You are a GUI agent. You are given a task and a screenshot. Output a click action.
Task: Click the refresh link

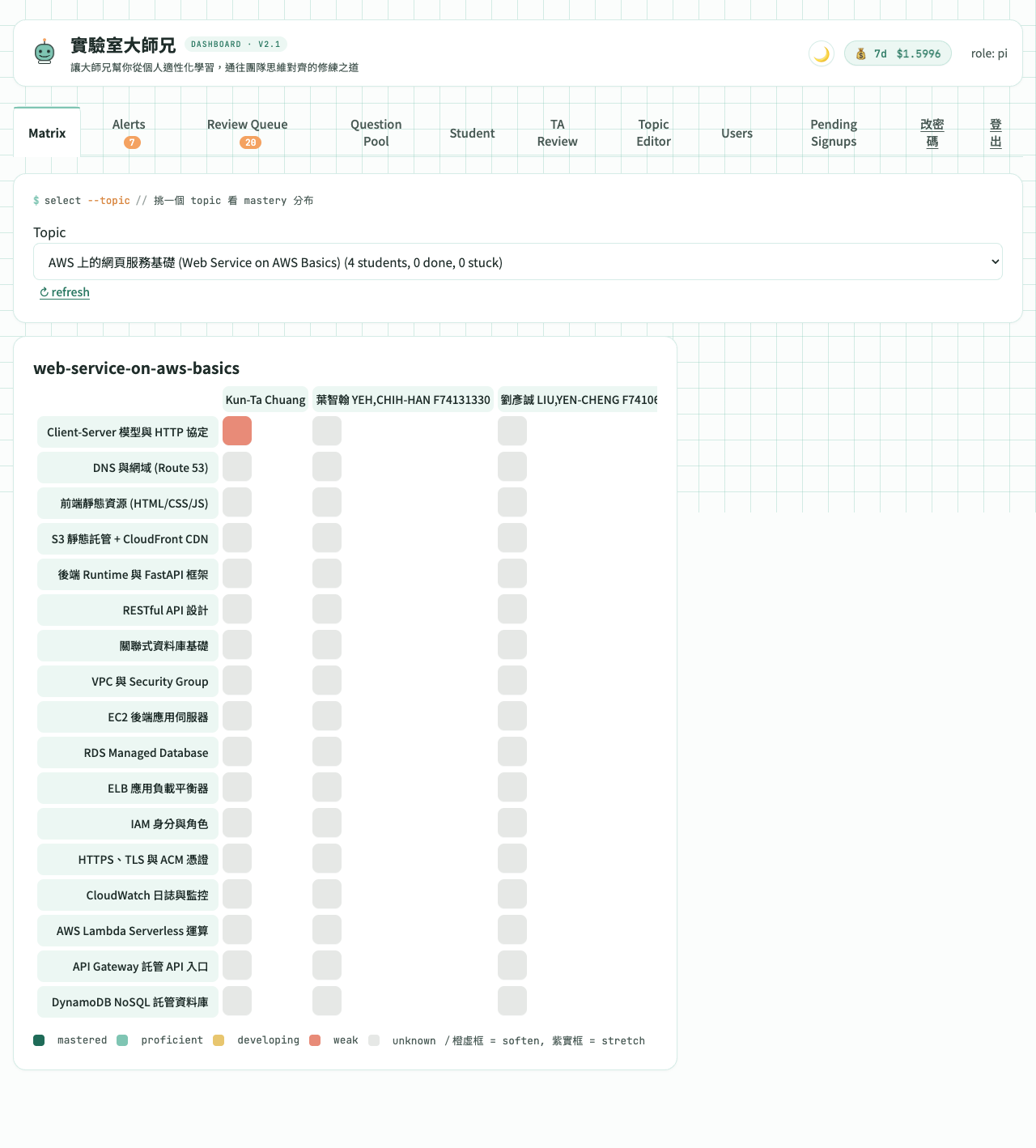[65, 292]
